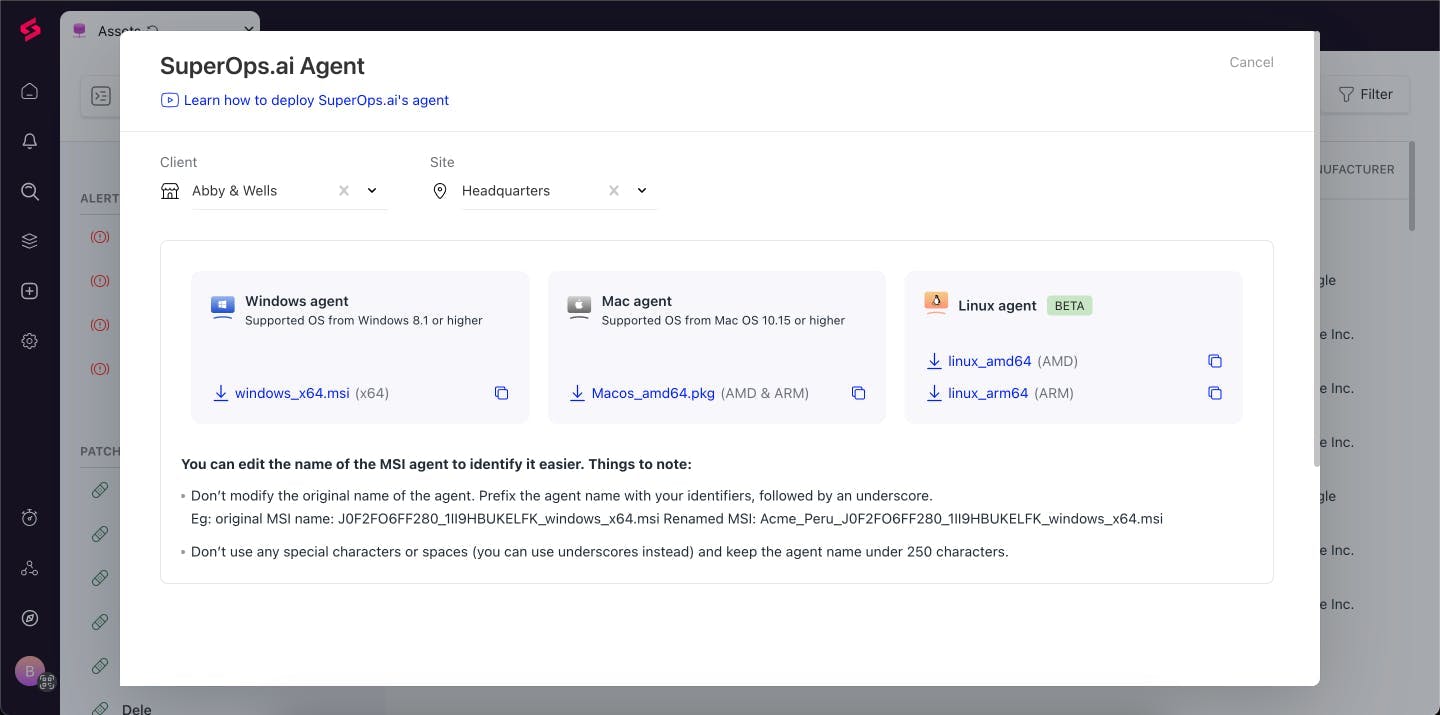This screenshot has height=715, width=1440.
Task: Open the notifications bell icon
Action: [x=30, y=141]
